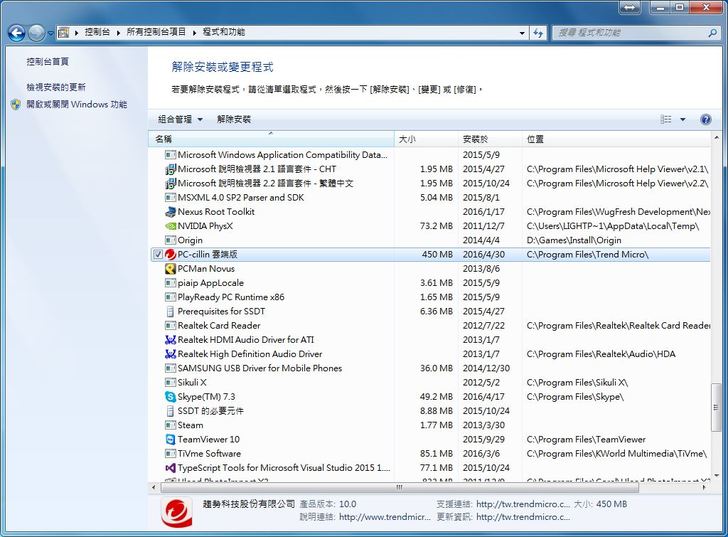The width and height of the screenshot is (728, 537).
Task: Click the Nexus Root Toolkit icon
Action: click(170, 212)
